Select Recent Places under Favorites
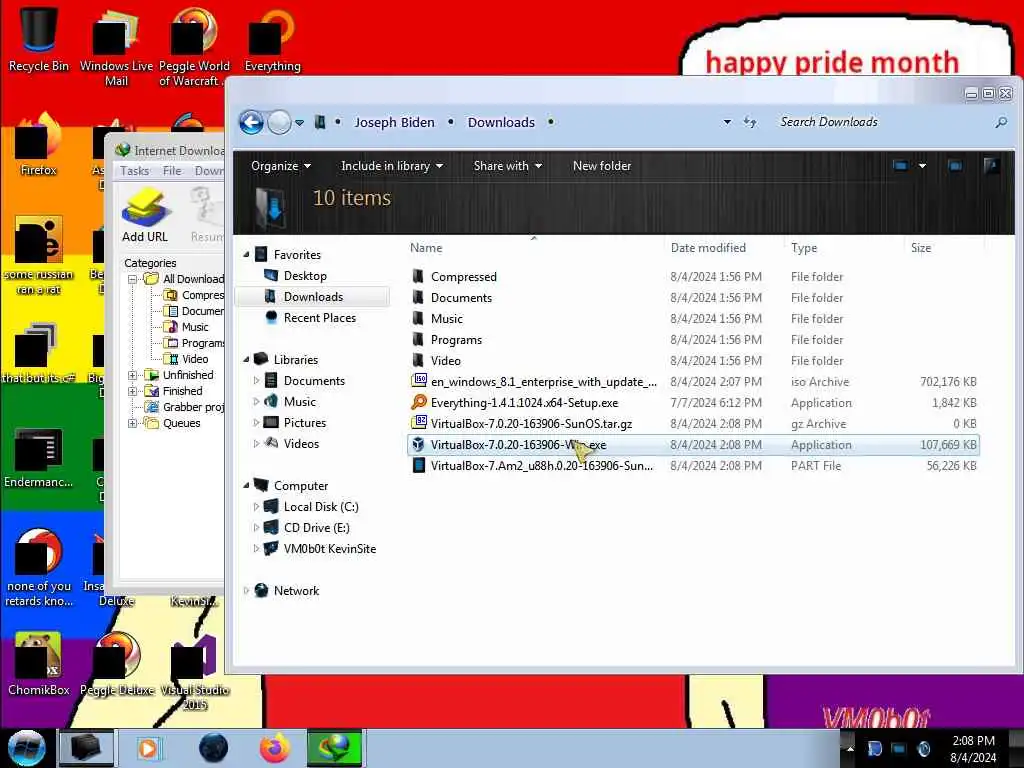 click(x=319, y=317)
